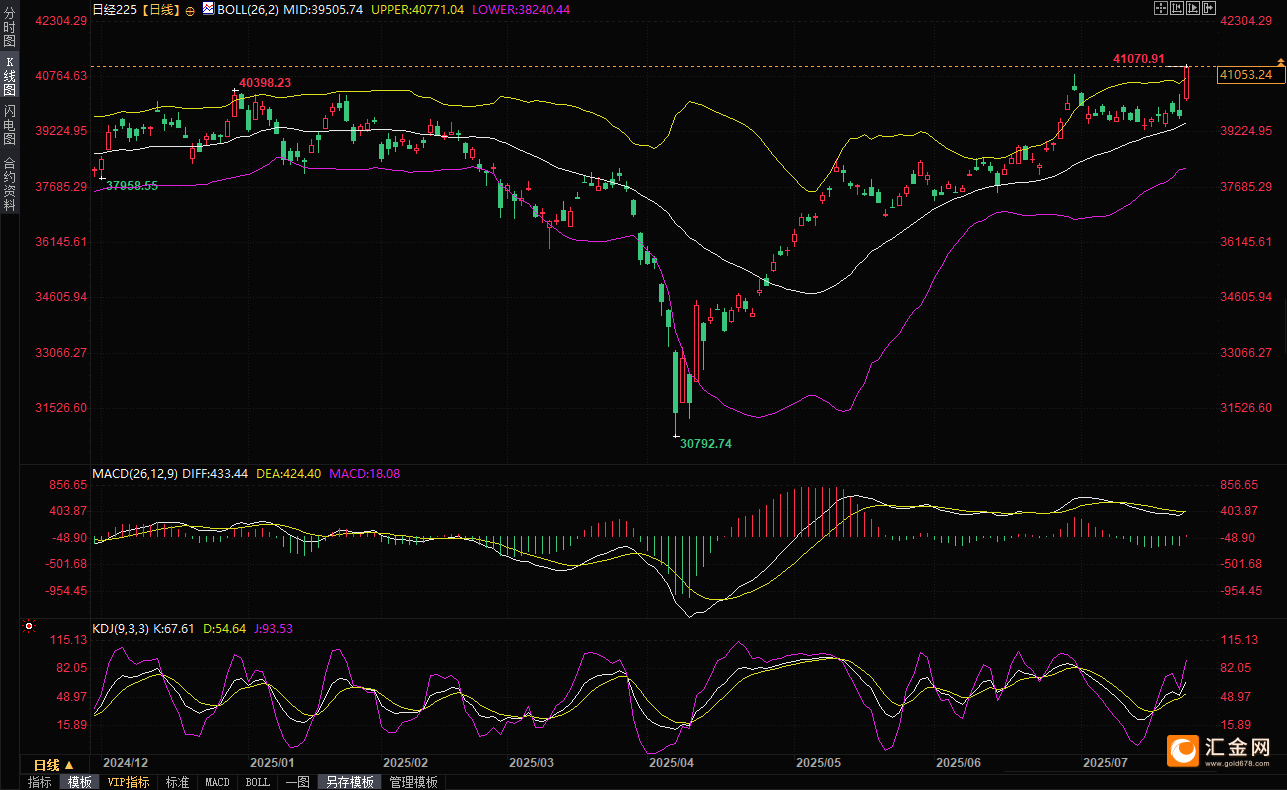The height and width of the screenshot is (790, 1287).
Task: Click the DIFF:433.44 value
Action: (215, 473)
